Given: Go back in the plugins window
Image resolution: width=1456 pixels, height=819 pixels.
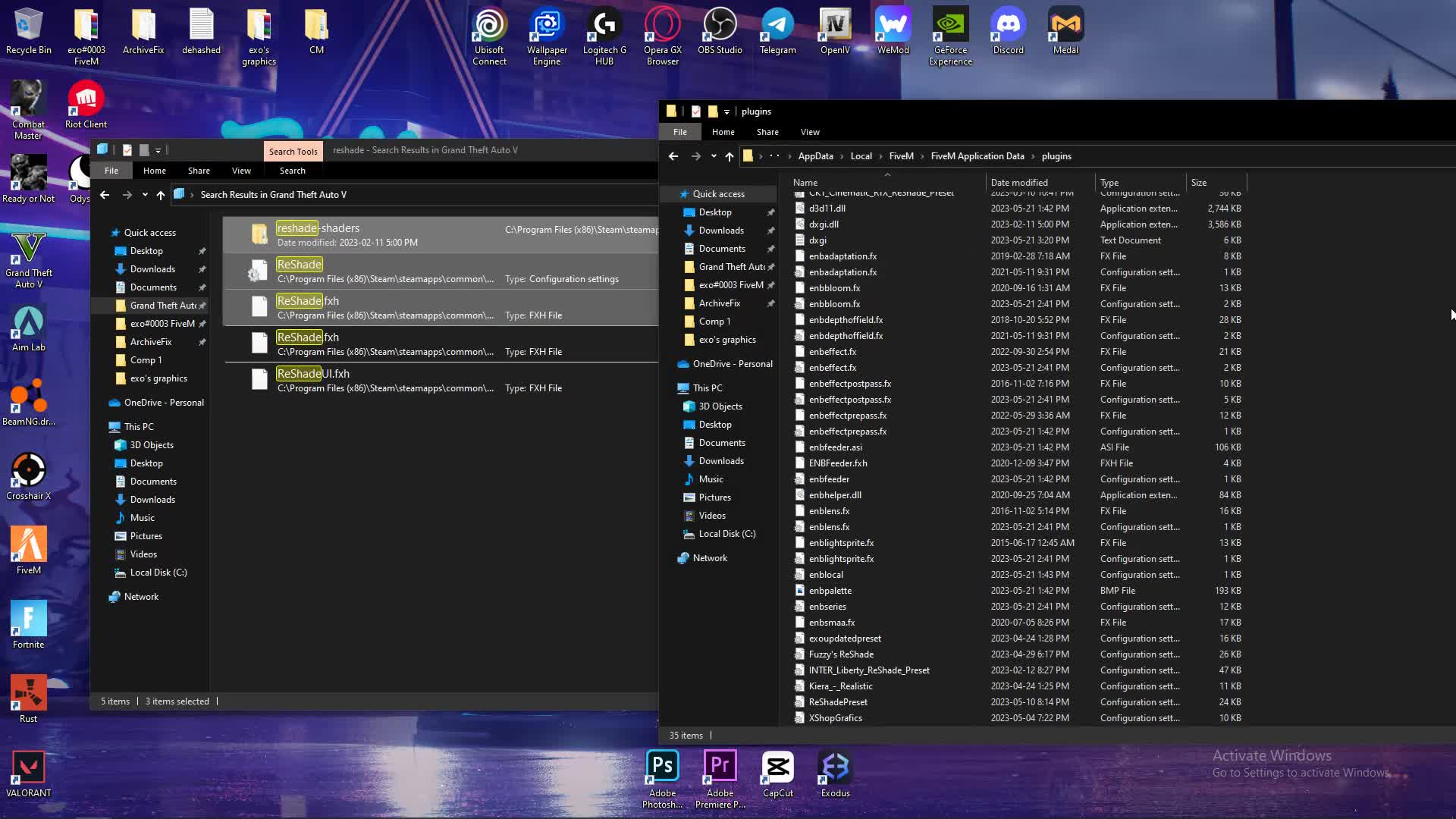Looking at the screenshot, I should coord(673,156).
